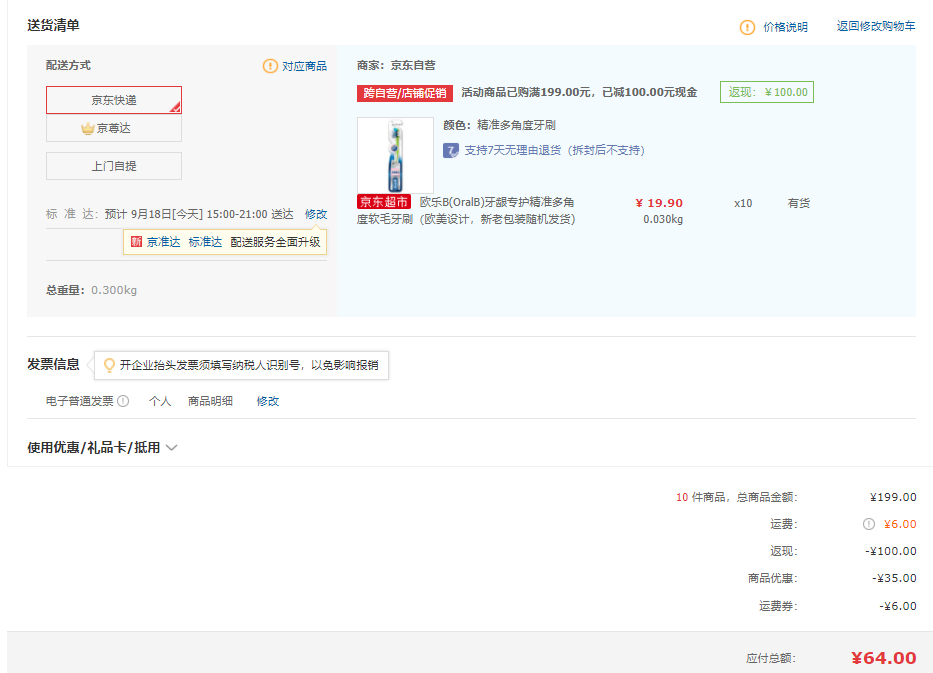Open the toothbrush product thumbnail

tap(395, 155)
